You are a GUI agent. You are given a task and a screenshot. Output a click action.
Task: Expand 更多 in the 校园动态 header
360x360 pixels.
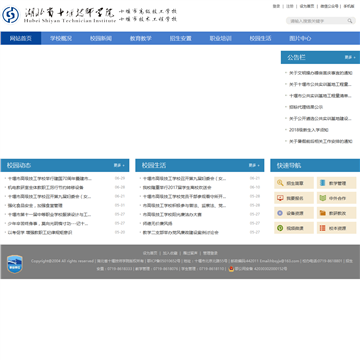coord(119,165)
